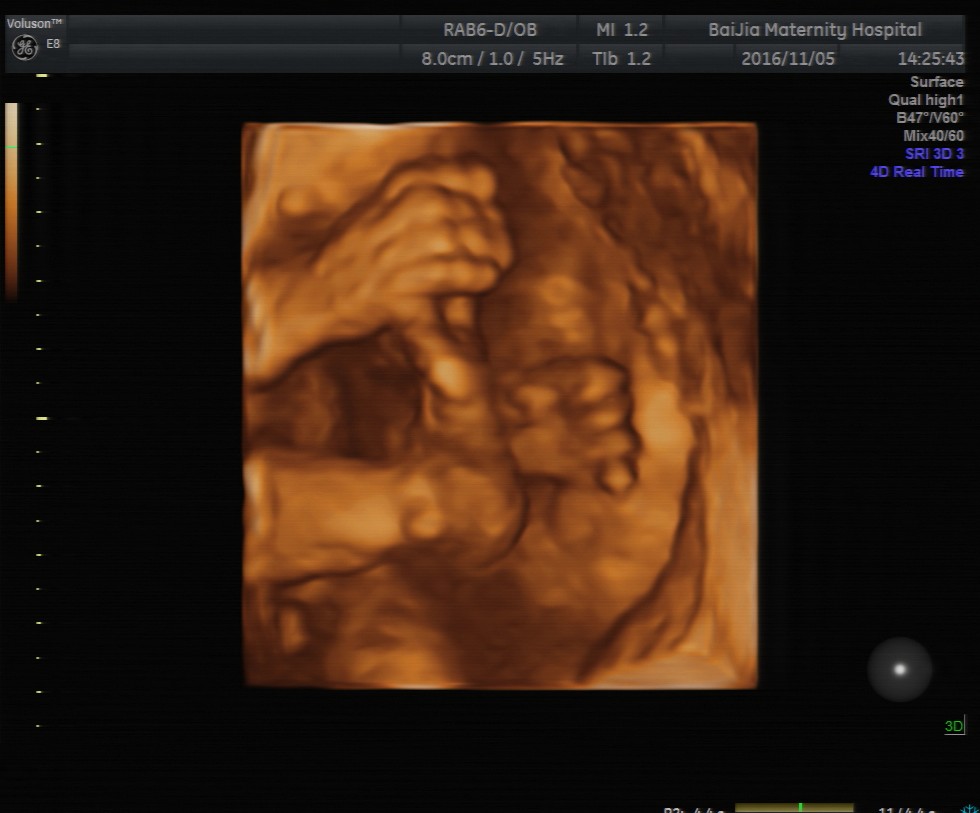Select the Surface render mode label
980x813 pixels.
coord(936,82)
